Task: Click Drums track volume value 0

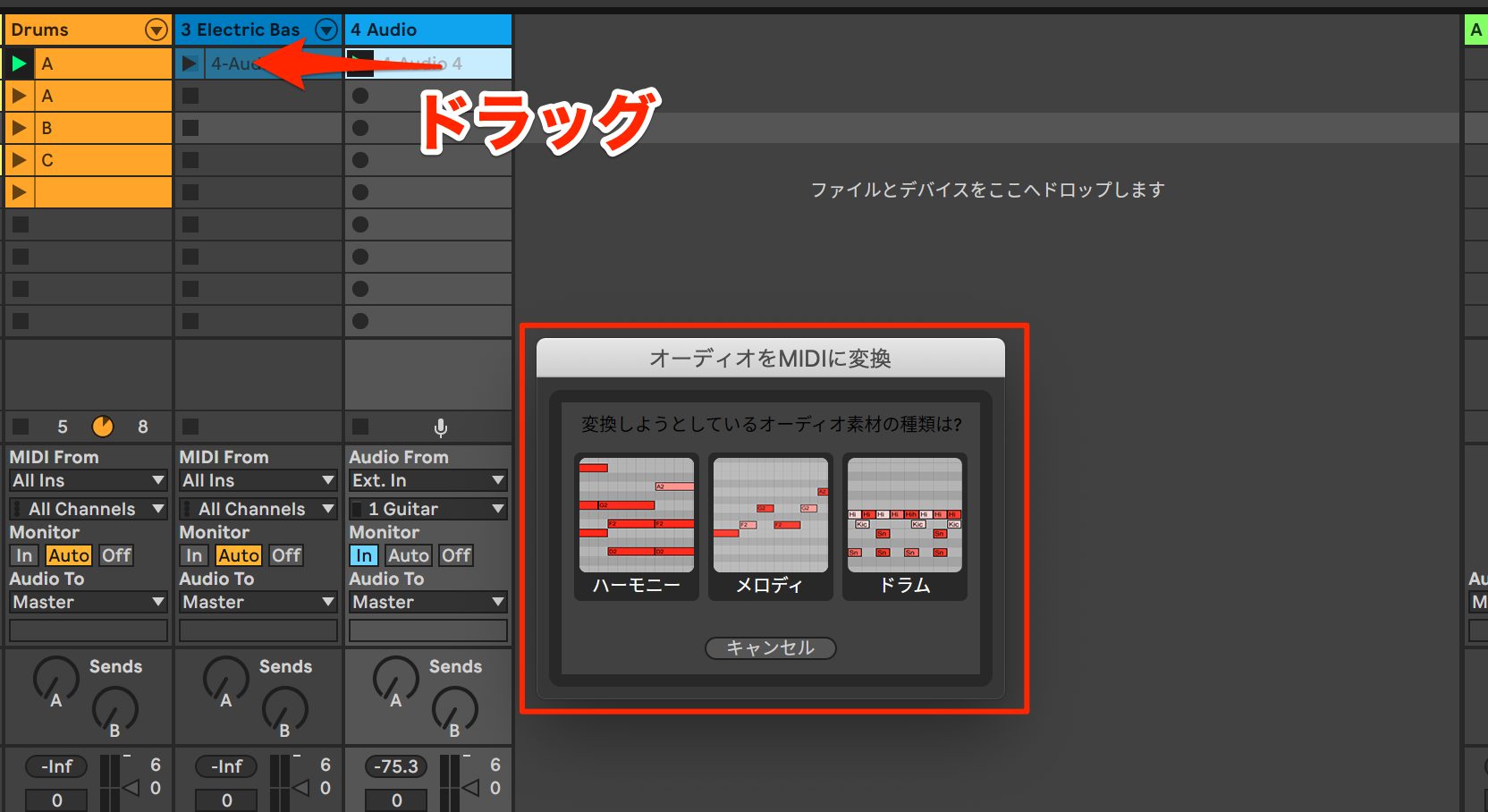Action: coord(56,800)
